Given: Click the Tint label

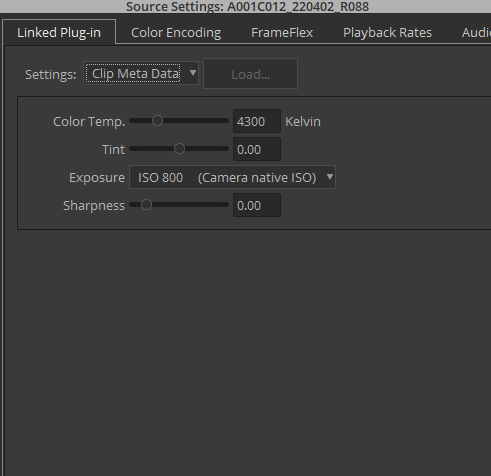Looking at the screenshot, I should click(113, 150).
